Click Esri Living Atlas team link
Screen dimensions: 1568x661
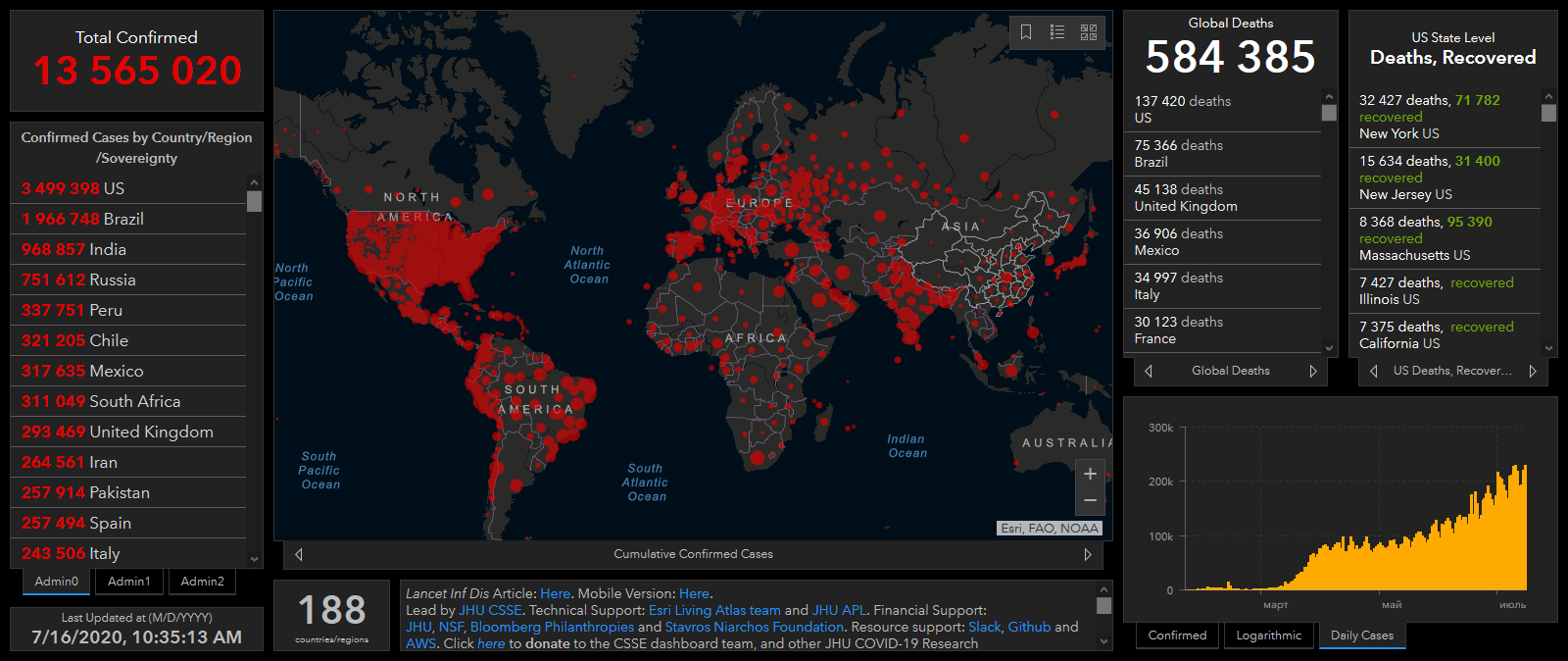tap(714, 610)
